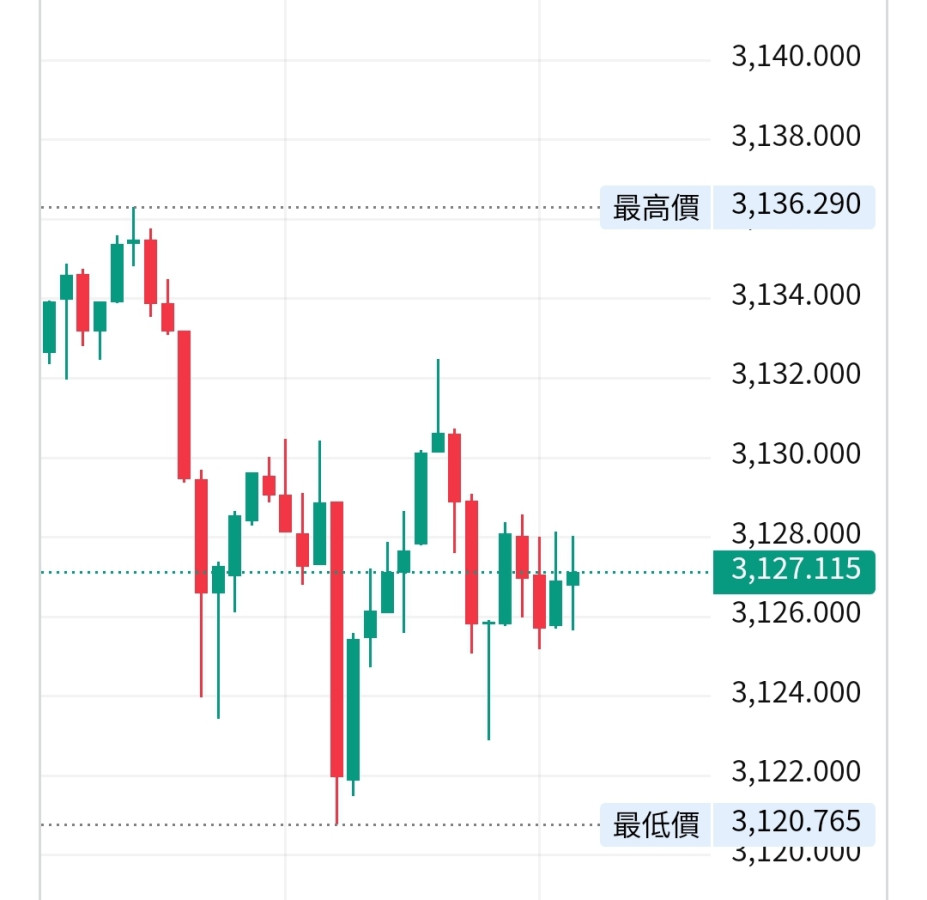This screenshot has height=900, width=927.
Task: Click the 3,130.000 price axis label
Action: 795,454
